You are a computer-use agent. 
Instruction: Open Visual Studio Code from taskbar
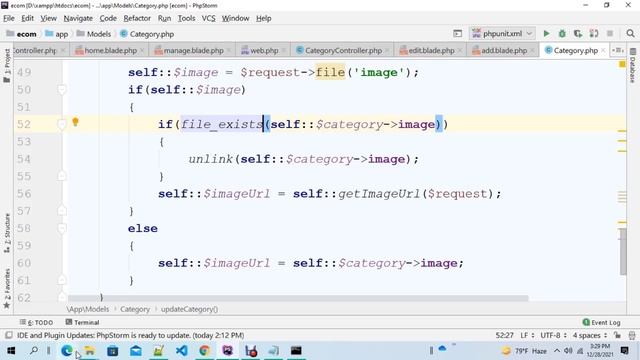[182, 351]
